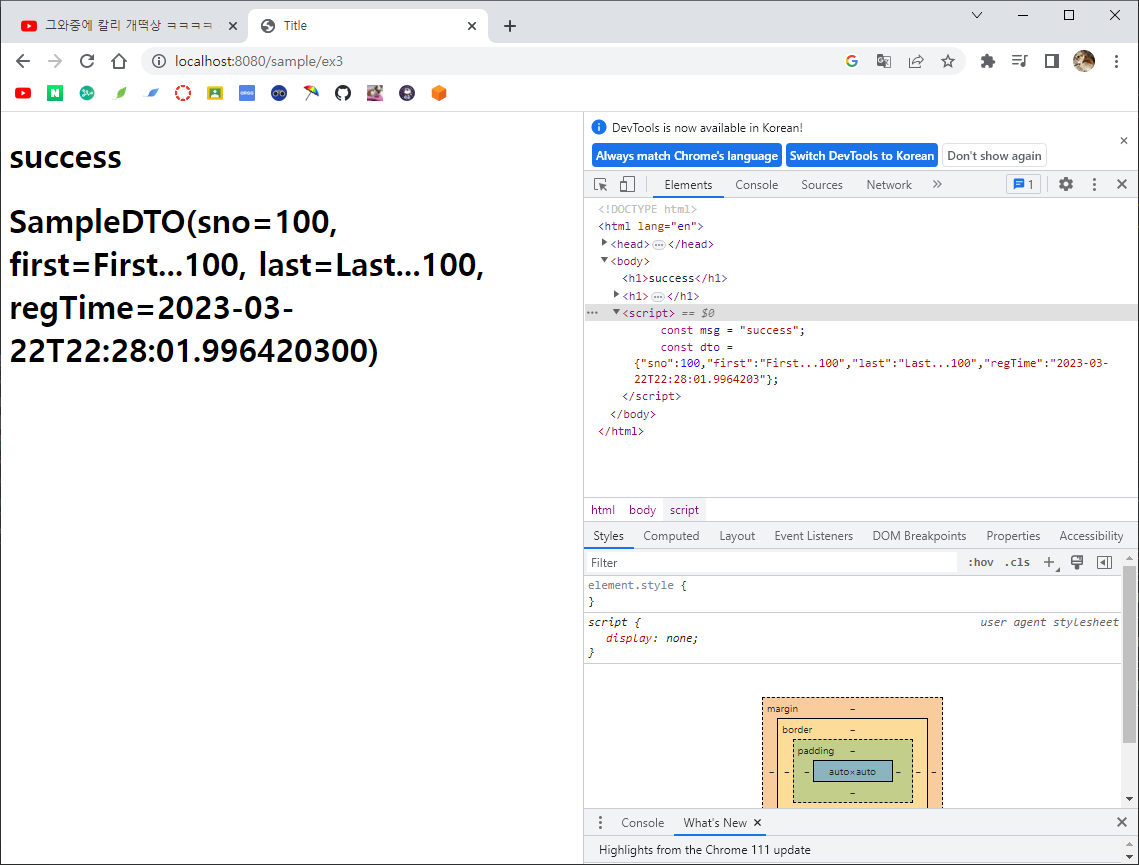The image size is (1139, 865).
Task: Open the Properties pane tab
Action: [1013, 536]
